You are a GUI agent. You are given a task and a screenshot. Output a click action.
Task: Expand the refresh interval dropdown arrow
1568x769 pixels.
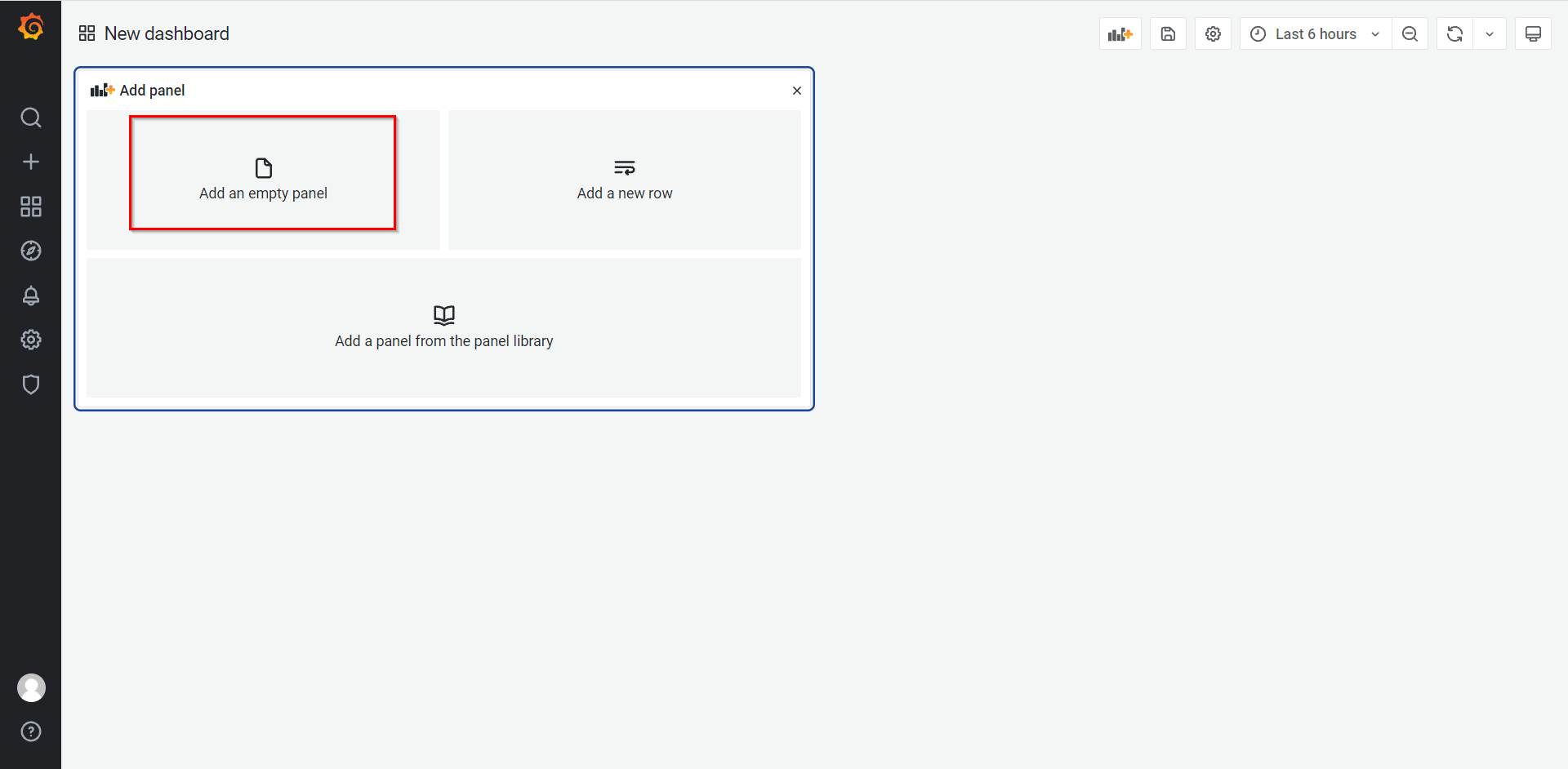pyautogui.click(x=1490, y=34)
